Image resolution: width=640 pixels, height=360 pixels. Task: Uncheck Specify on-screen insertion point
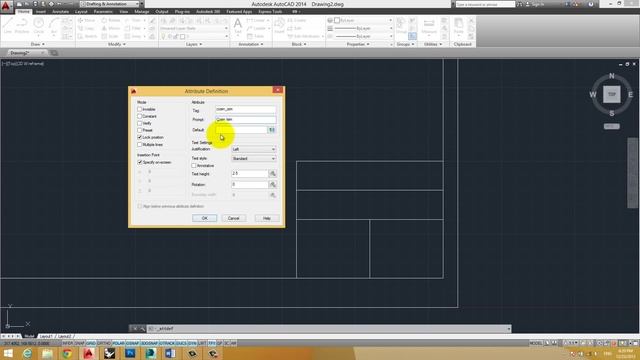point(140,162)
